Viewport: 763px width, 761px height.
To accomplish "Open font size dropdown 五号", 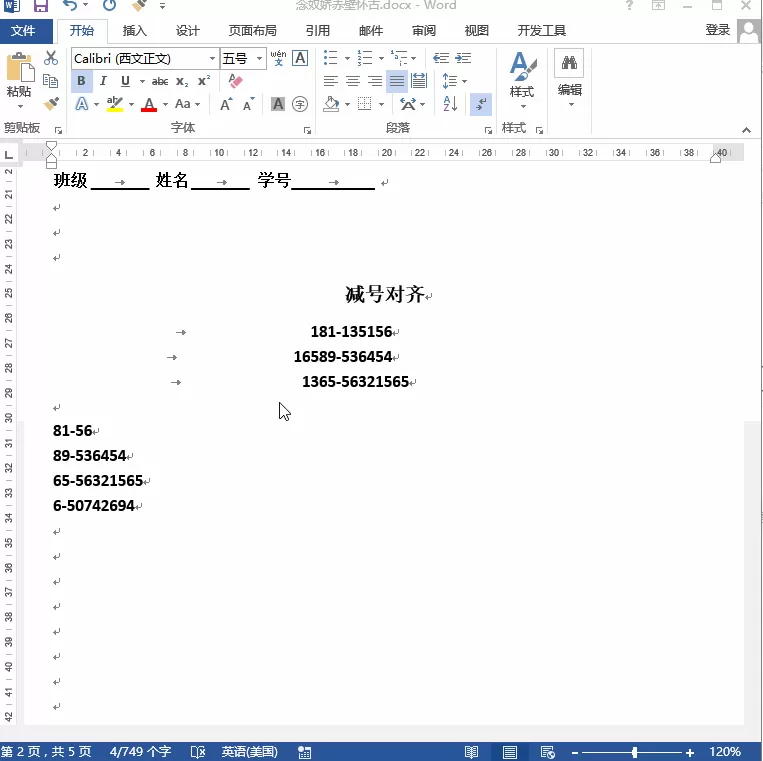I will pos(259,59).
